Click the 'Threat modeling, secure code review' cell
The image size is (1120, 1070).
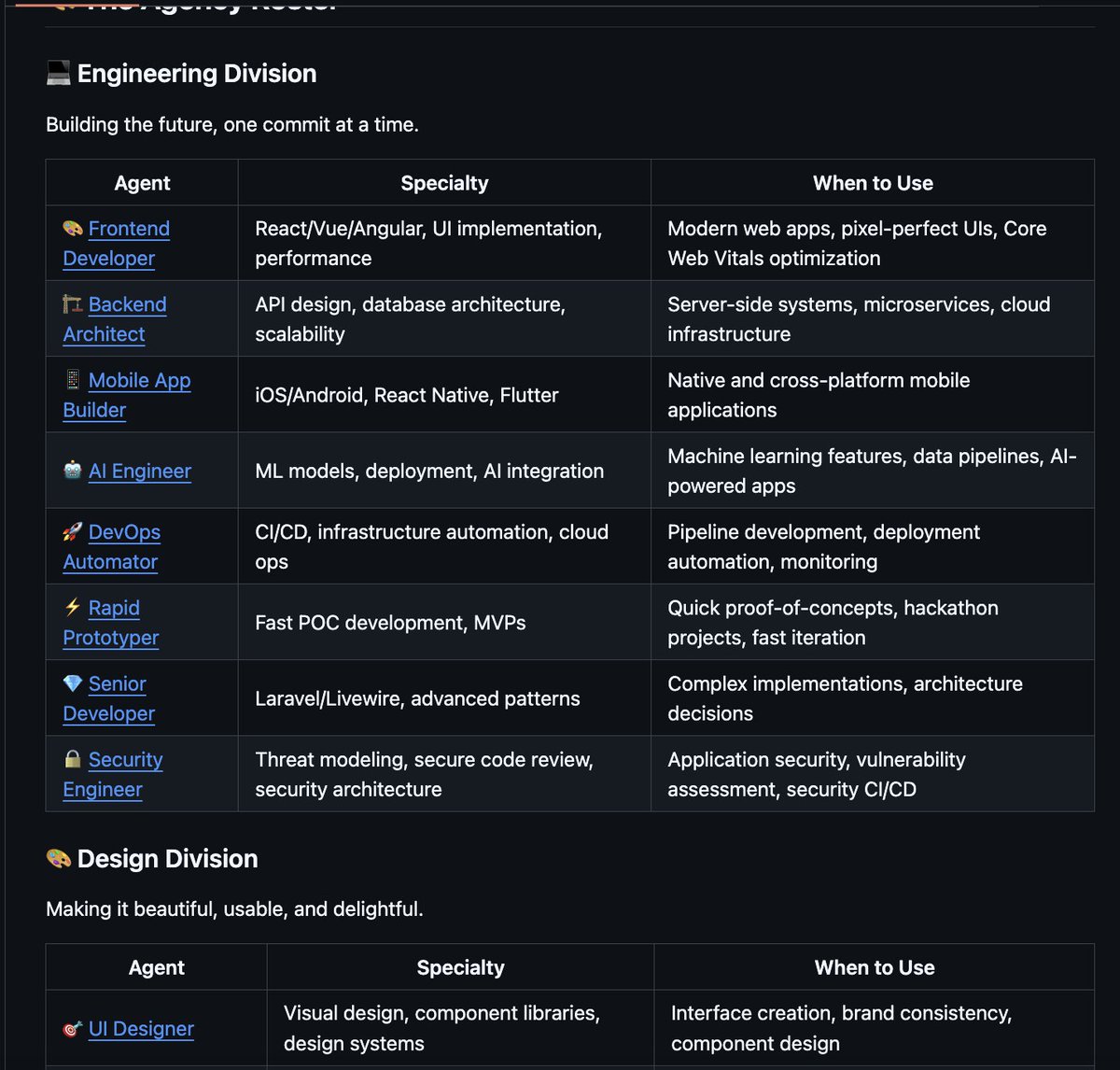click(x=444, y=773)
